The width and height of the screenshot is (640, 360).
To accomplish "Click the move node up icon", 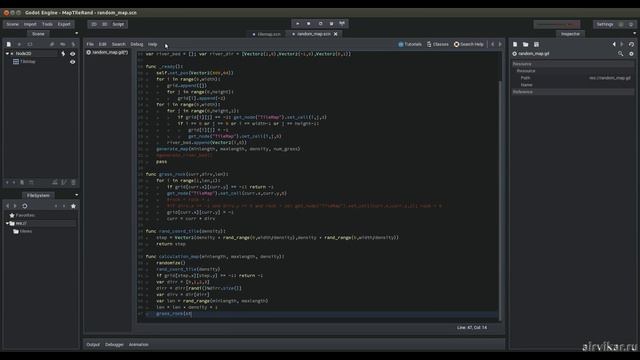I will click(7, 182).
